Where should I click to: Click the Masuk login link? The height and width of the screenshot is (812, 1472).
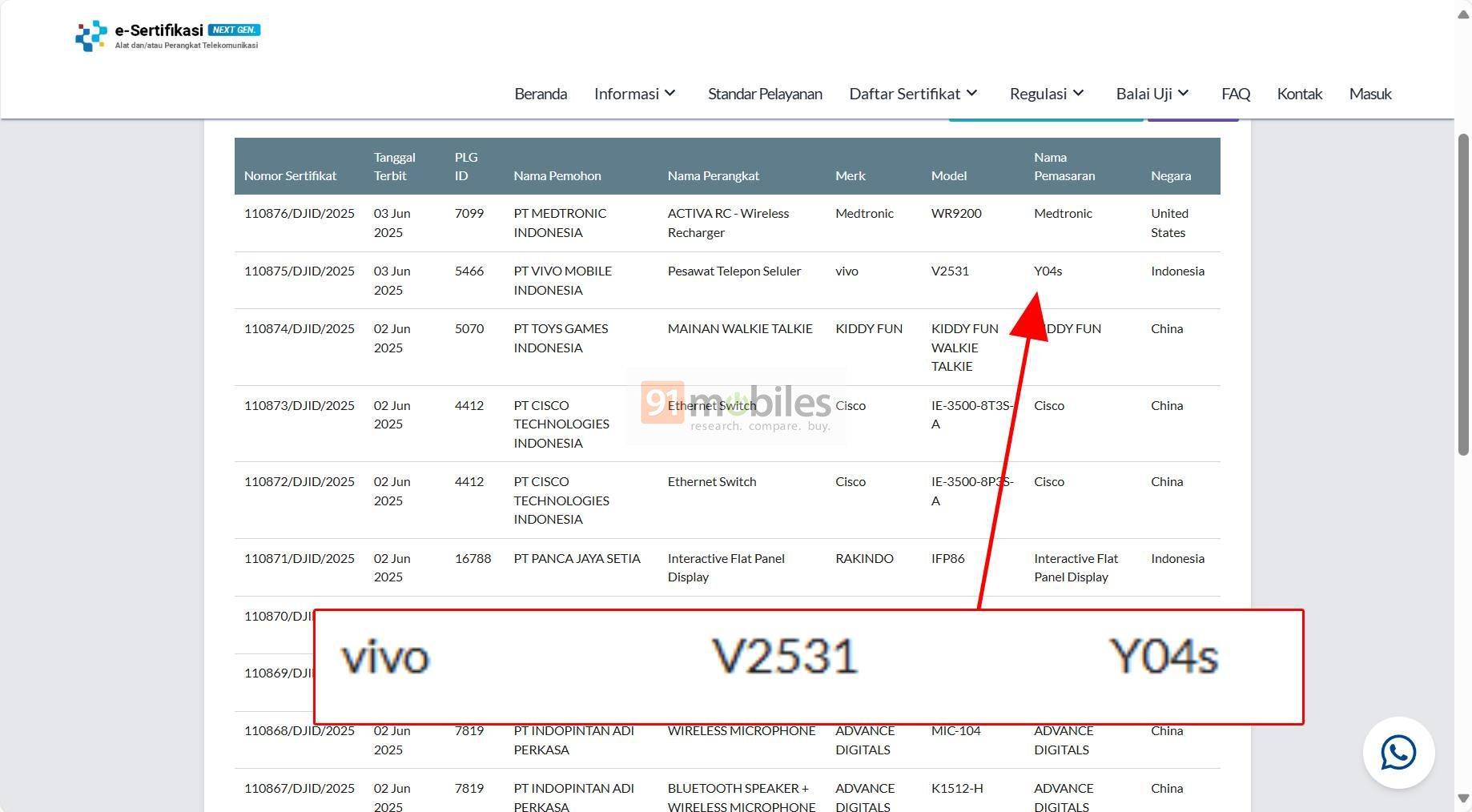pyautogui.click(x=1370, y=94)
